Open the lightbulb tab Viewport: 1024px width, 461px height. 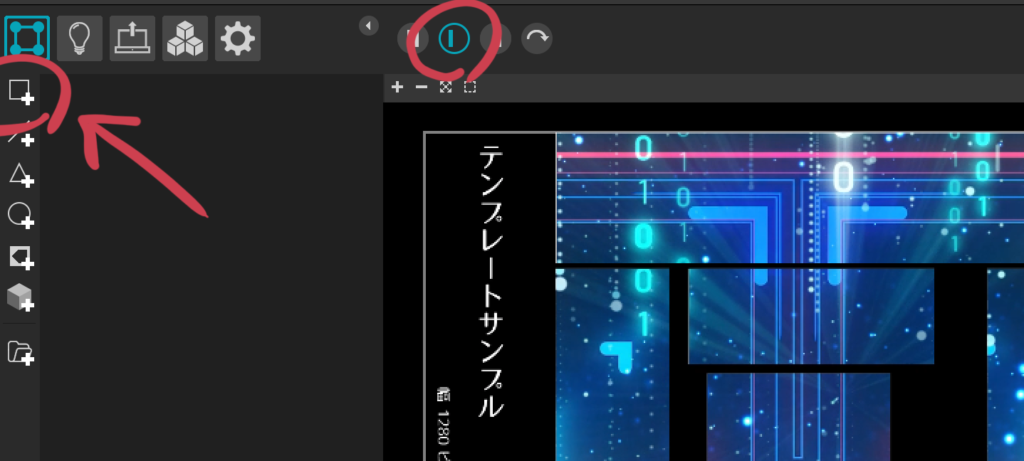(78, 38)
